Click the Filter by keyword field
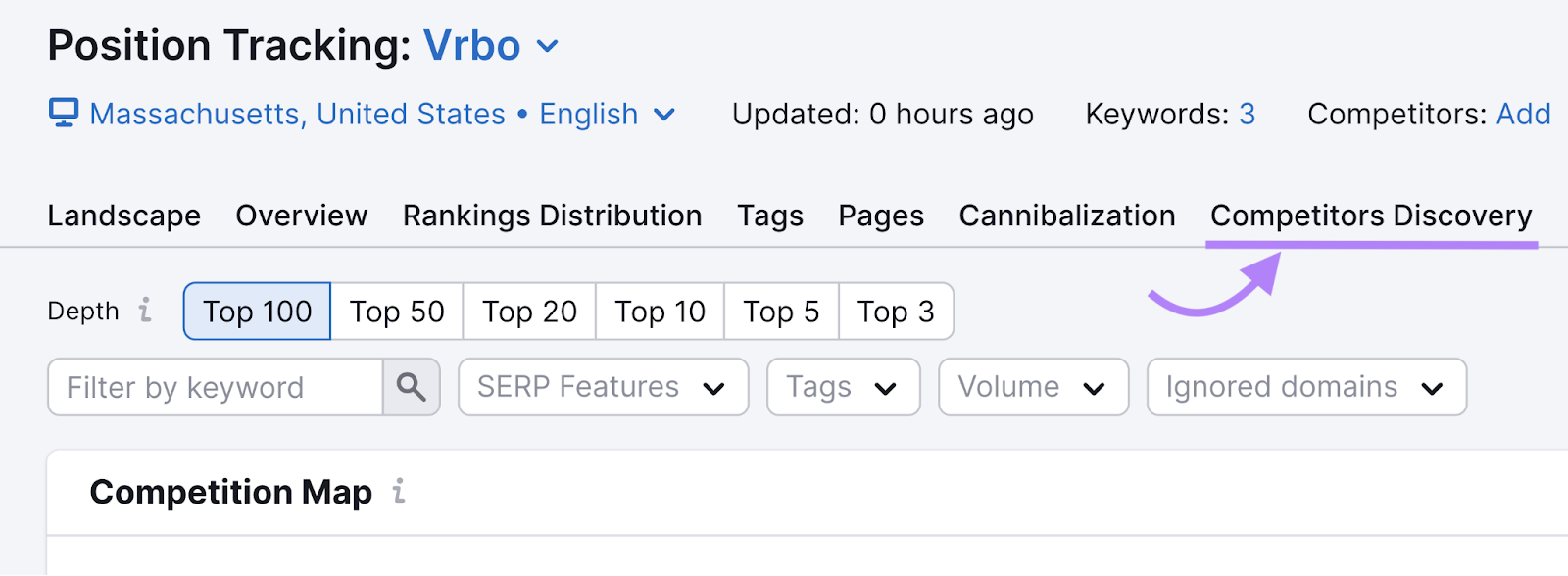Image resolution: width=1568 pixels, height=576 pixels. tap(216, 388)
